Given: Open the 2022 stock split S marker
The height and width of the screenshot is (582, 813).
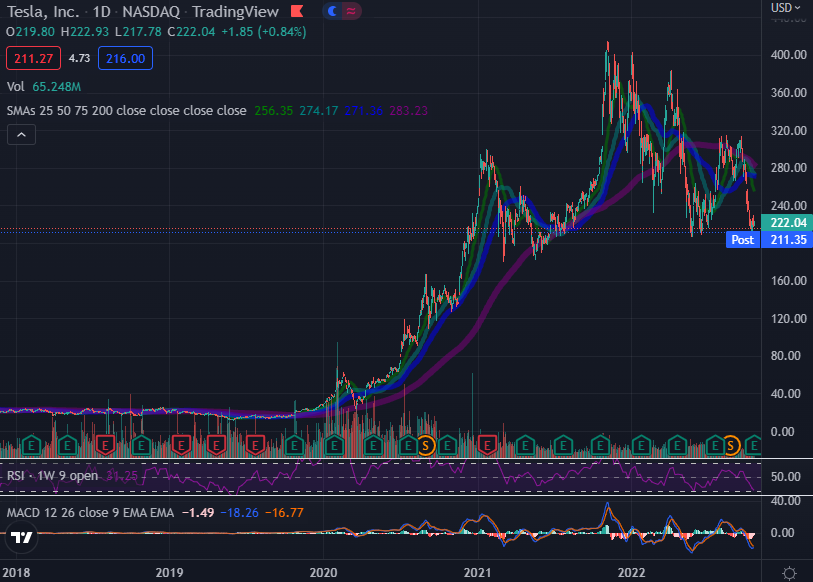Looking at the screenshot, I should (731, 445).
